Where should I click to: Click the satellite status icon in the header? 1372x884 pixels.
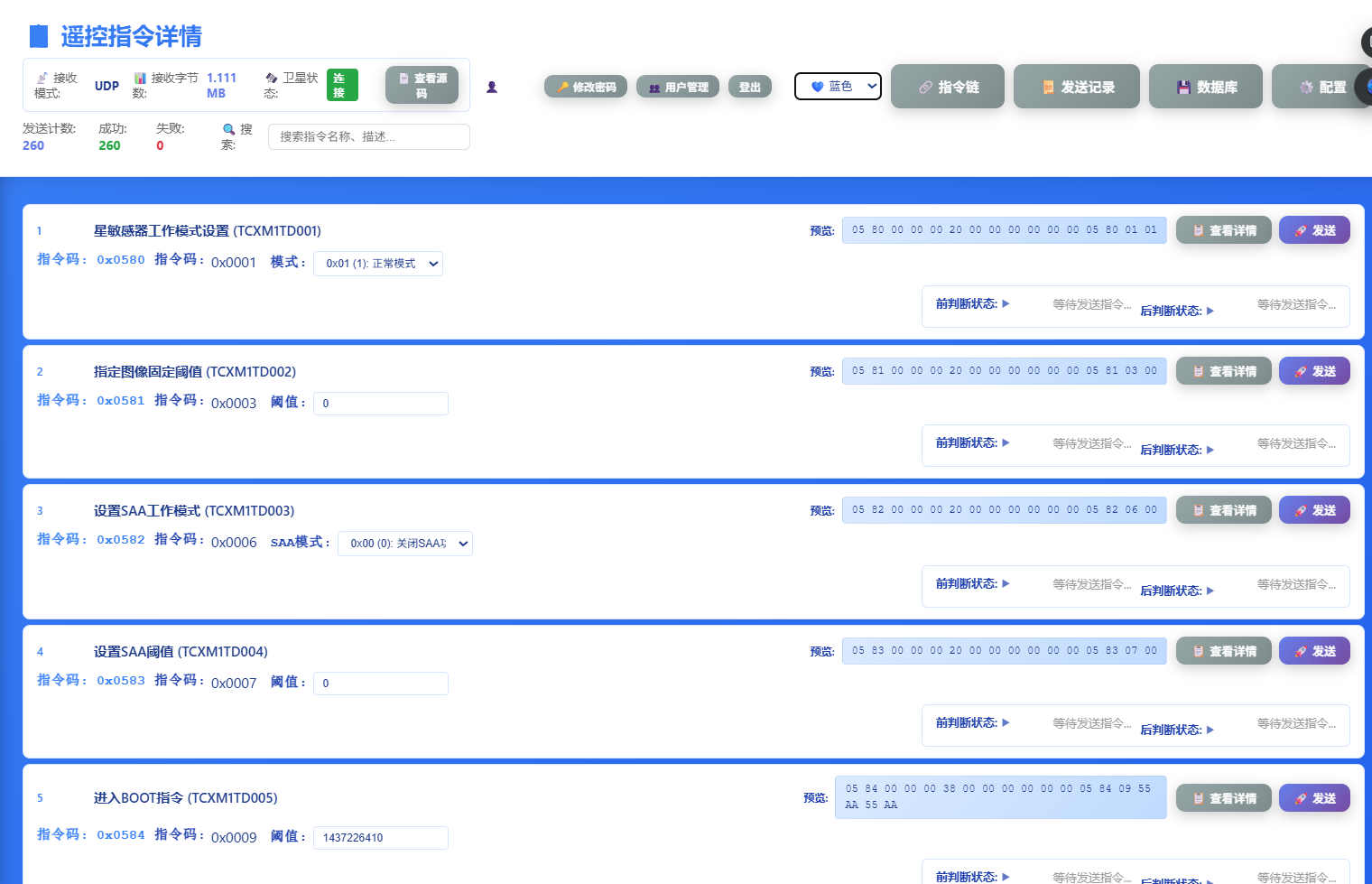(x=271, y=79)
